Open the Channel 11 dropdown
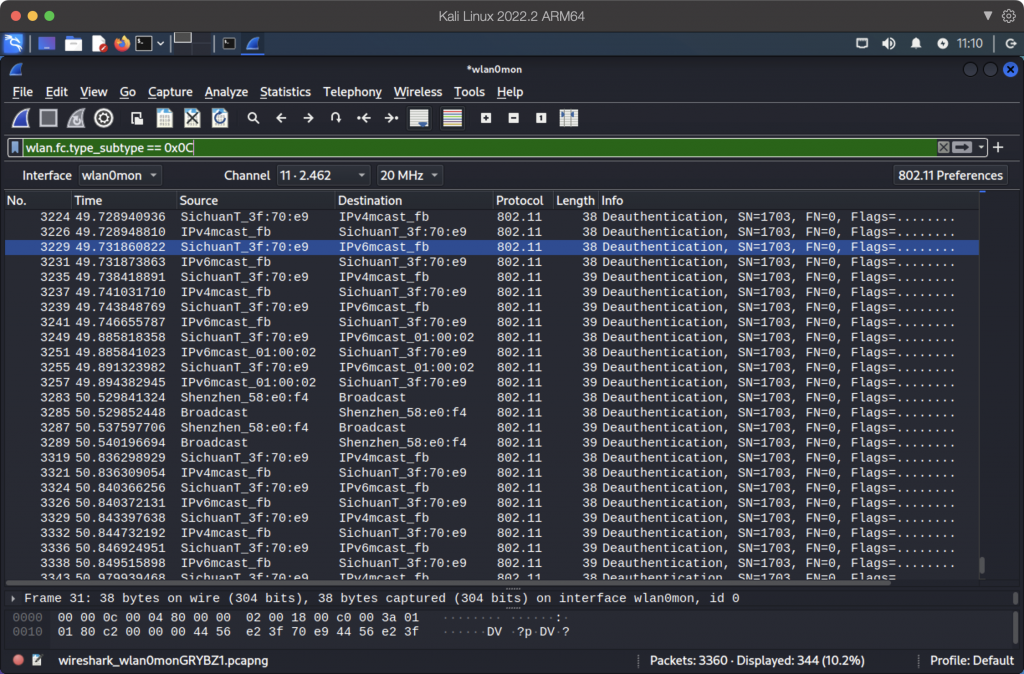Viewport: 1024px width, 674px height. (323, 176)
